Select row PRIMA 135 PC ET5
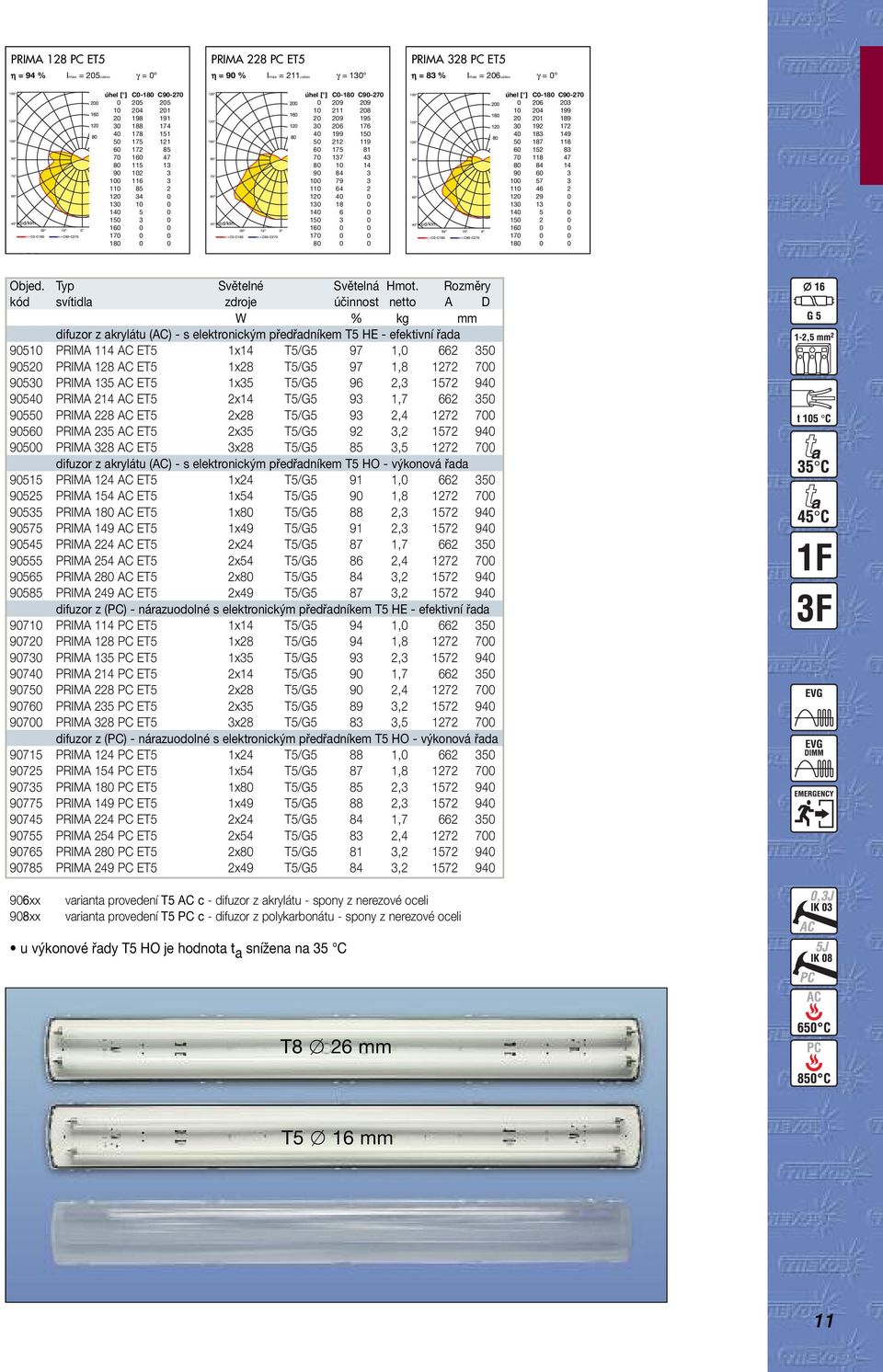This screenshot has width=883, height=1372. pyautogui.click(x=254, y=657)
